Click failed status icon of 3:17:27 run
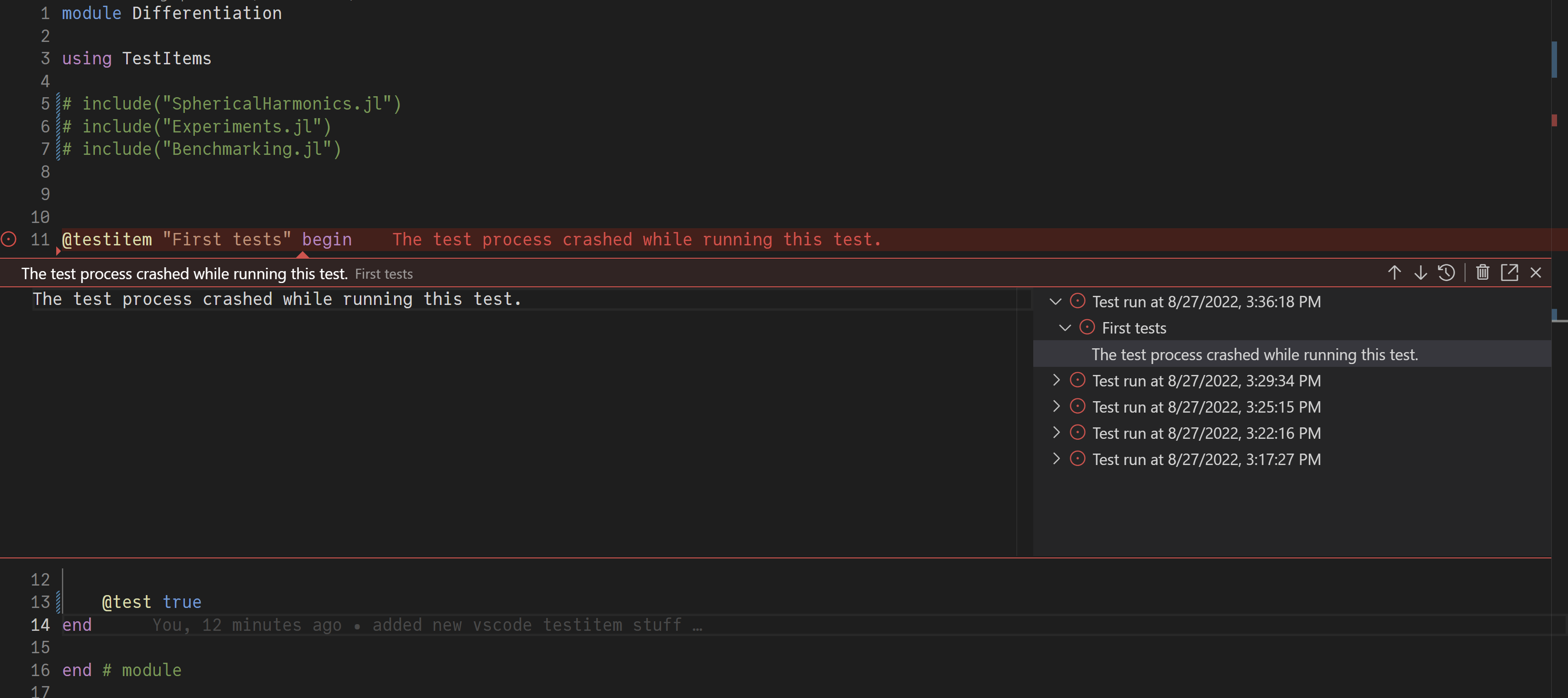This screenshot has width=1568, height=698. point(1078,458)
